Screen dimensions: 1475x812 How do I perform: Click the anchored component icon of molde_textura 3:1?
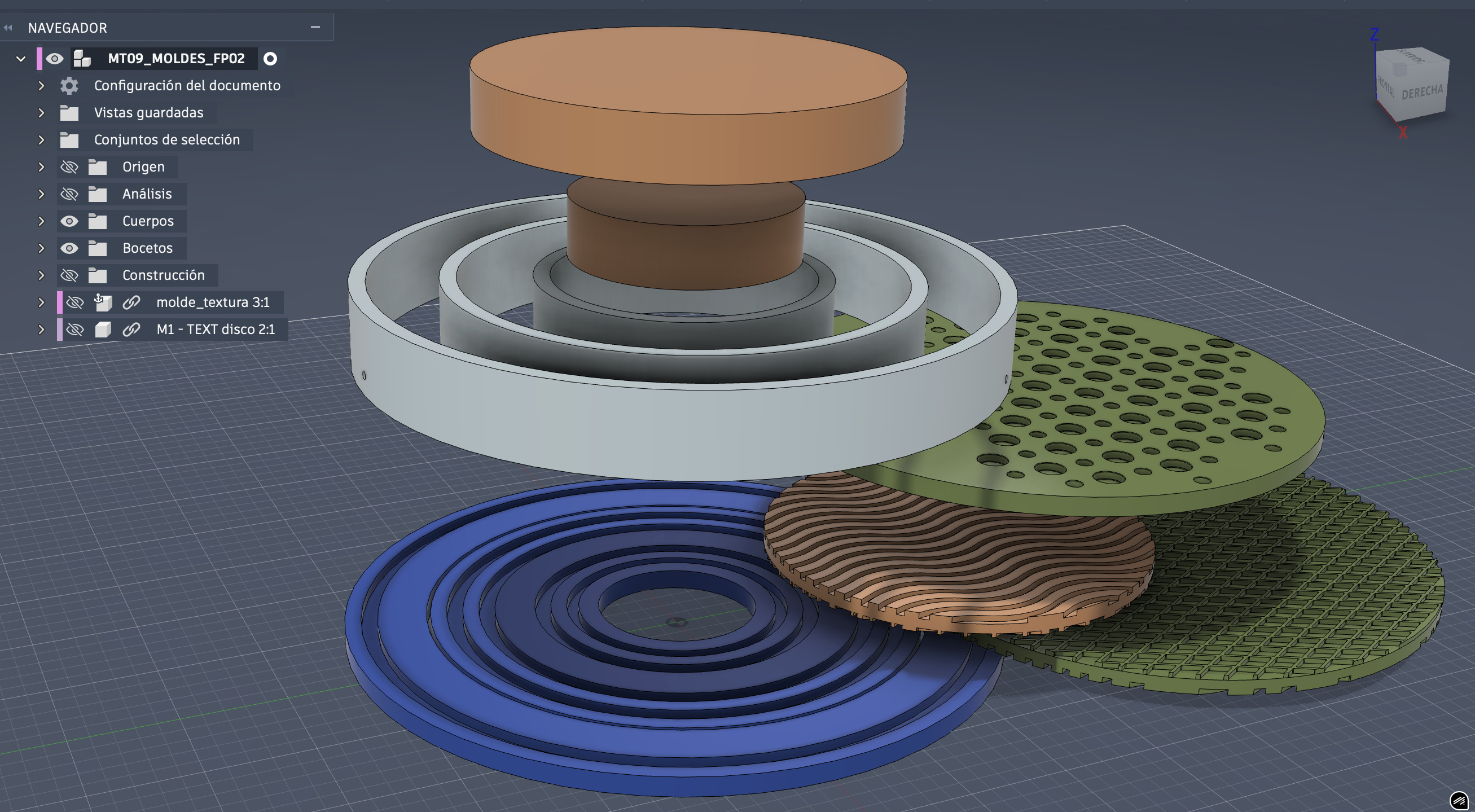103,302
